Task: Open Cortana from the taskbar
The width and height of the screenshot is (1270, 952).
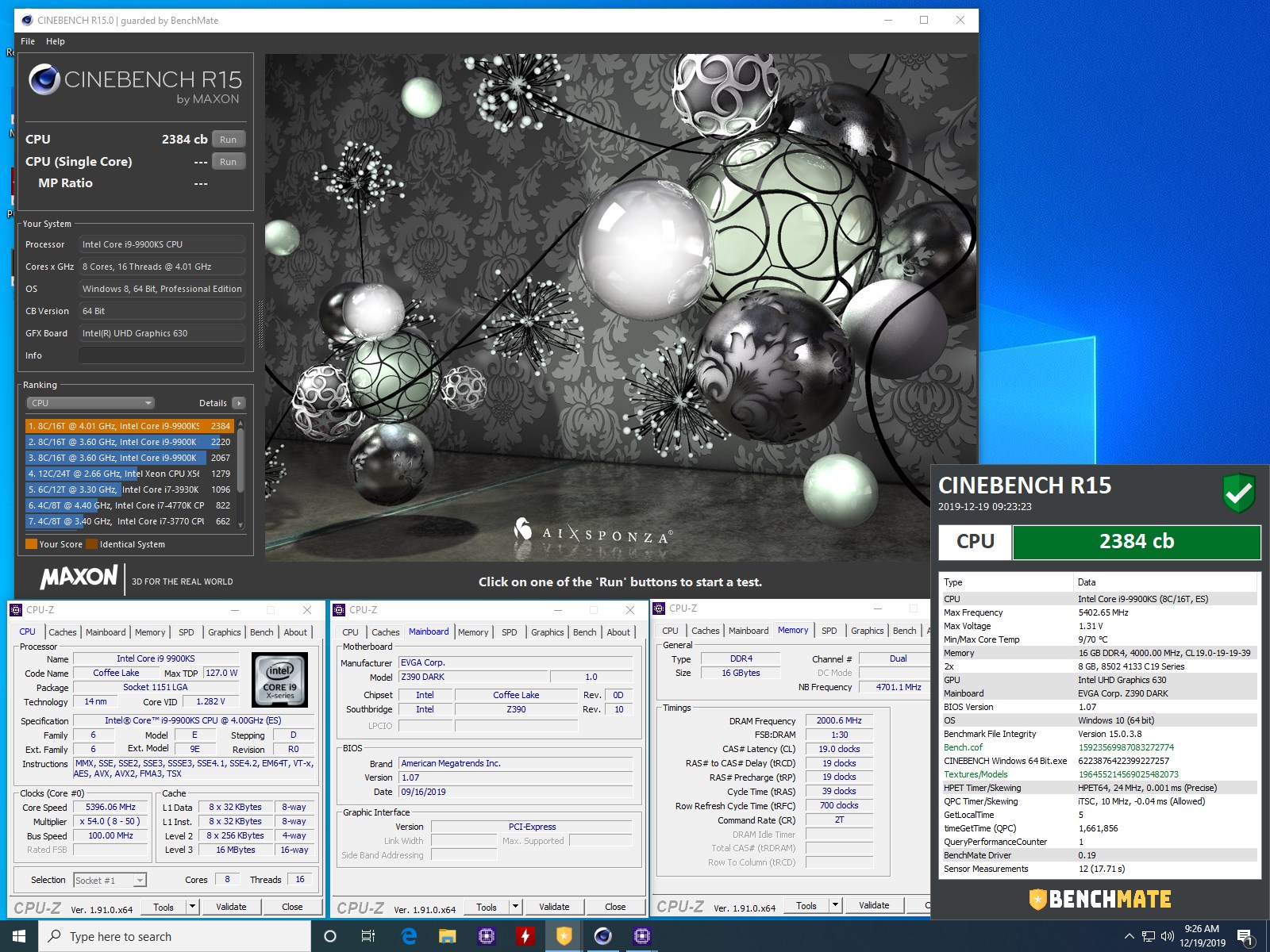Action: [x=330, y=936]
